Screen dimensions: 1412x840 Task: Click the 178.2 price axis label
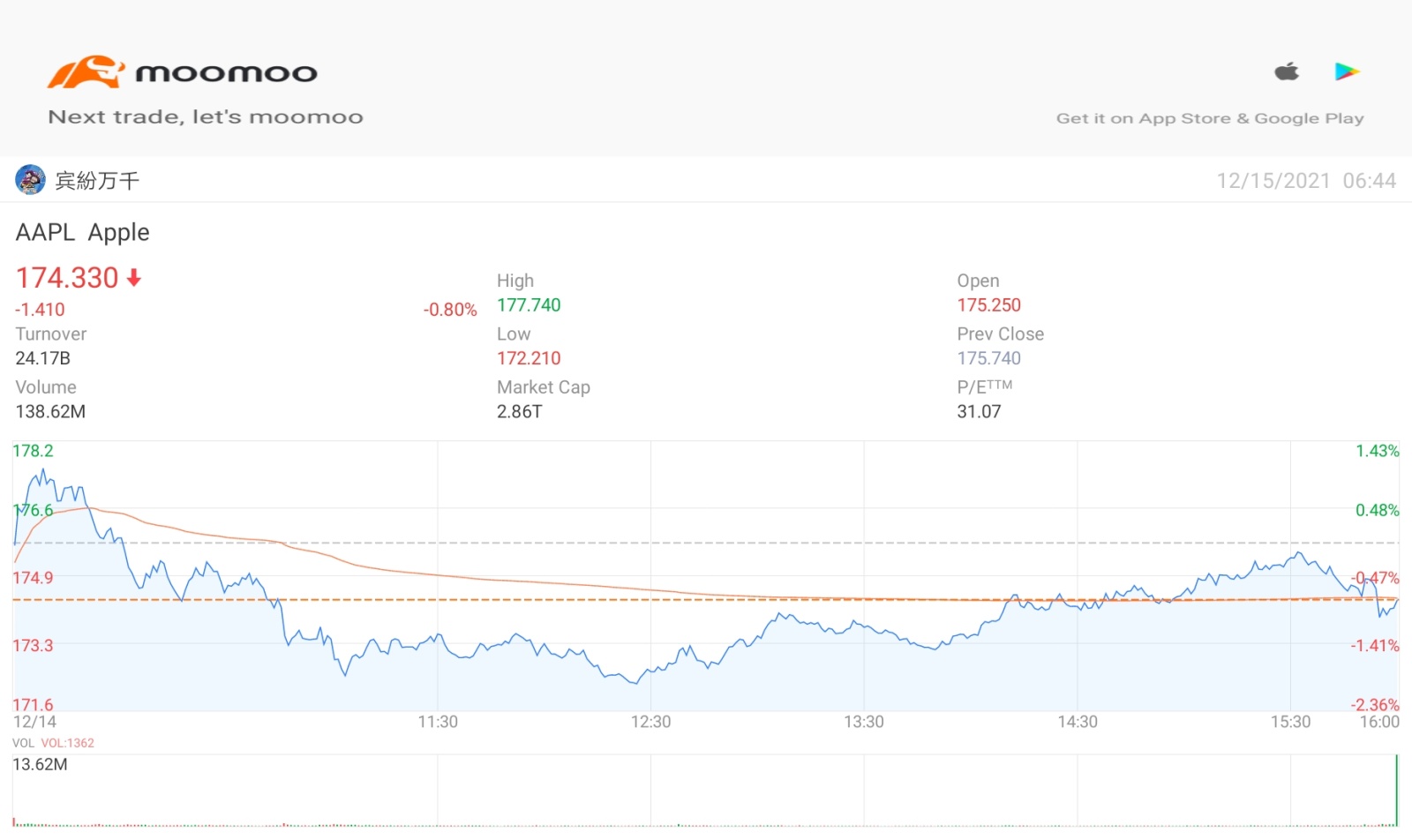33,451
